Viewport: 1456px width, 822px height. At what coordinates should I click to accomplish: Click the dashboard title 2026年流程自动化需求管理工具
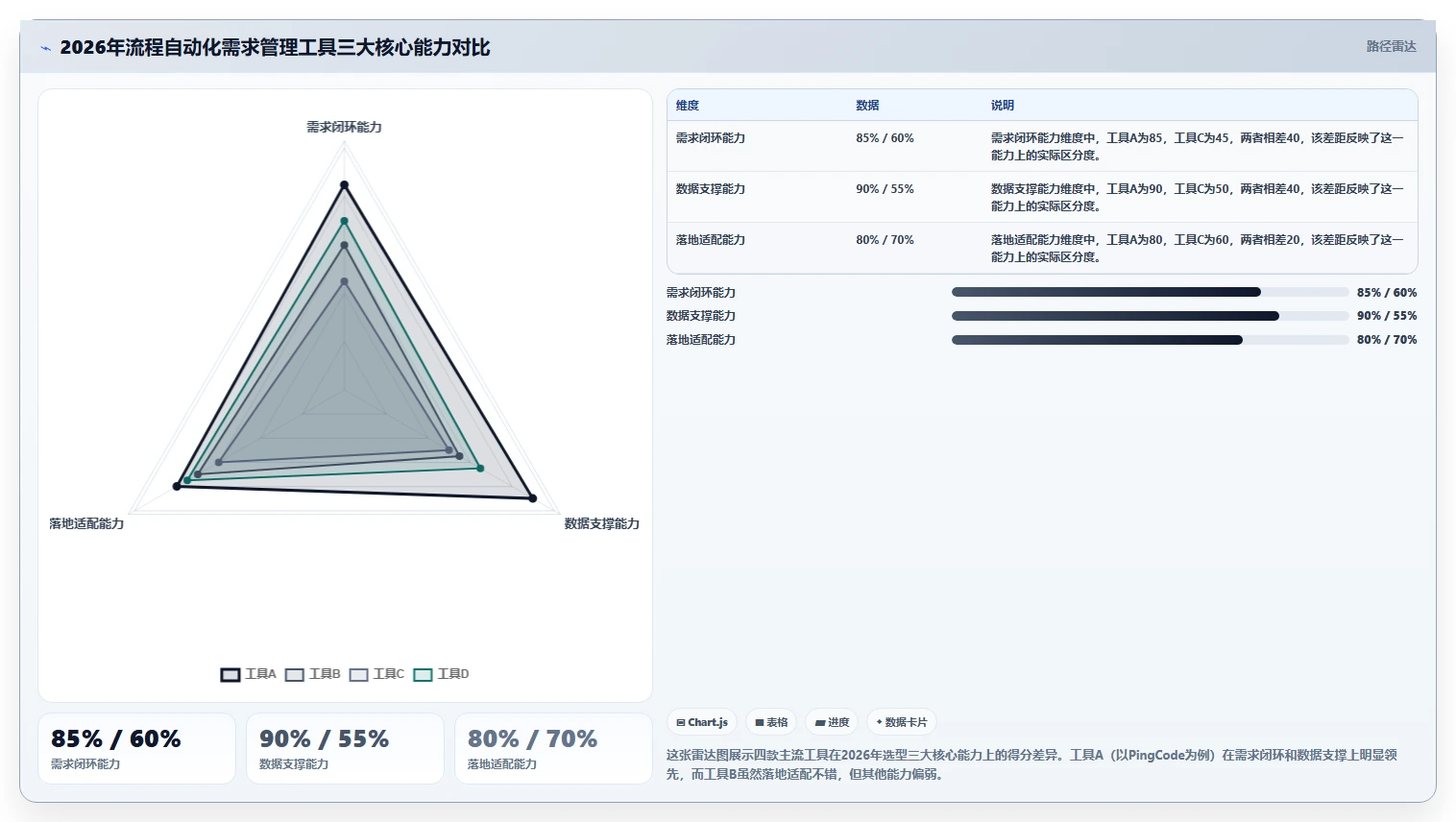click(x=275, y=48)
